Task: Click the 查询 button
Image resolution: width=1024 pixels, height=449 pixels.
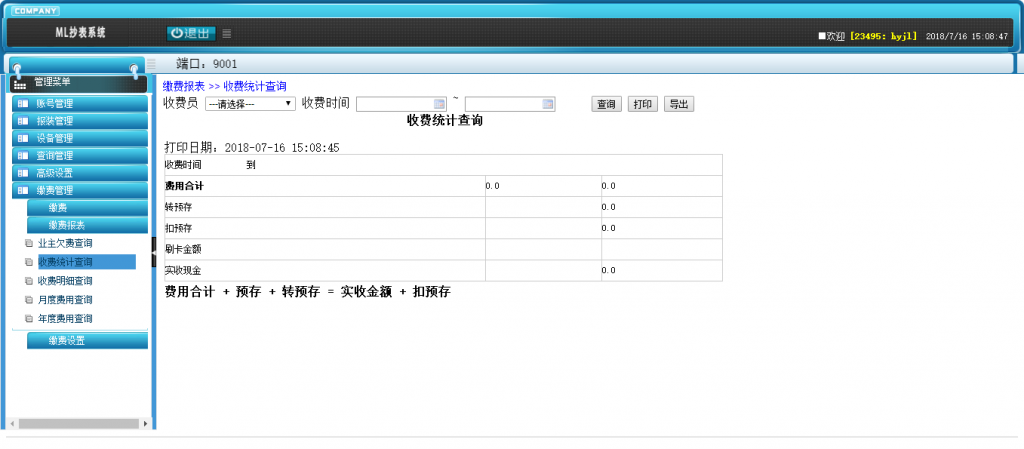Action: click(606, 104)
